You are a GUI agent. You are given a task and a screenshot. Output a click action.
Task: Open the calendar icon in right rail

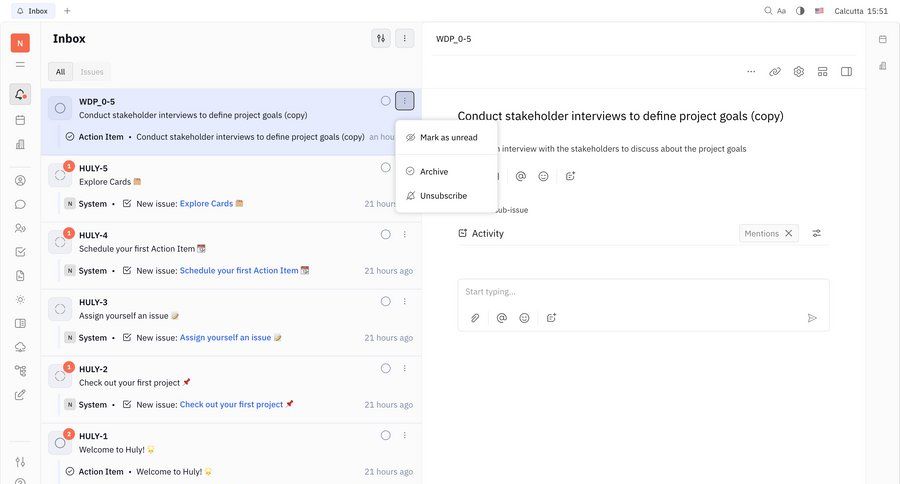click(x=883, y=39)
